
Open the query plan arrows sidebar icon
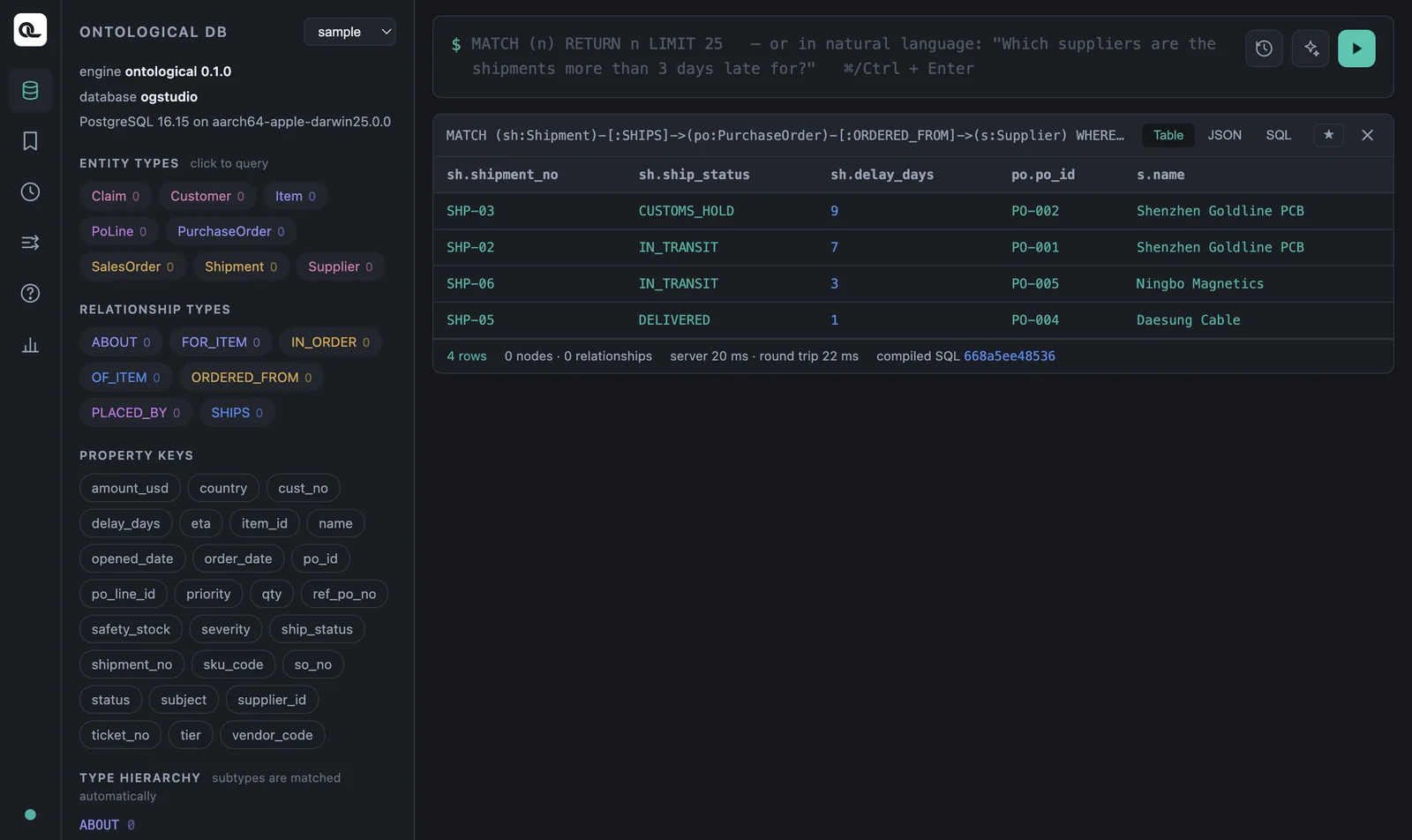(30, 243)
